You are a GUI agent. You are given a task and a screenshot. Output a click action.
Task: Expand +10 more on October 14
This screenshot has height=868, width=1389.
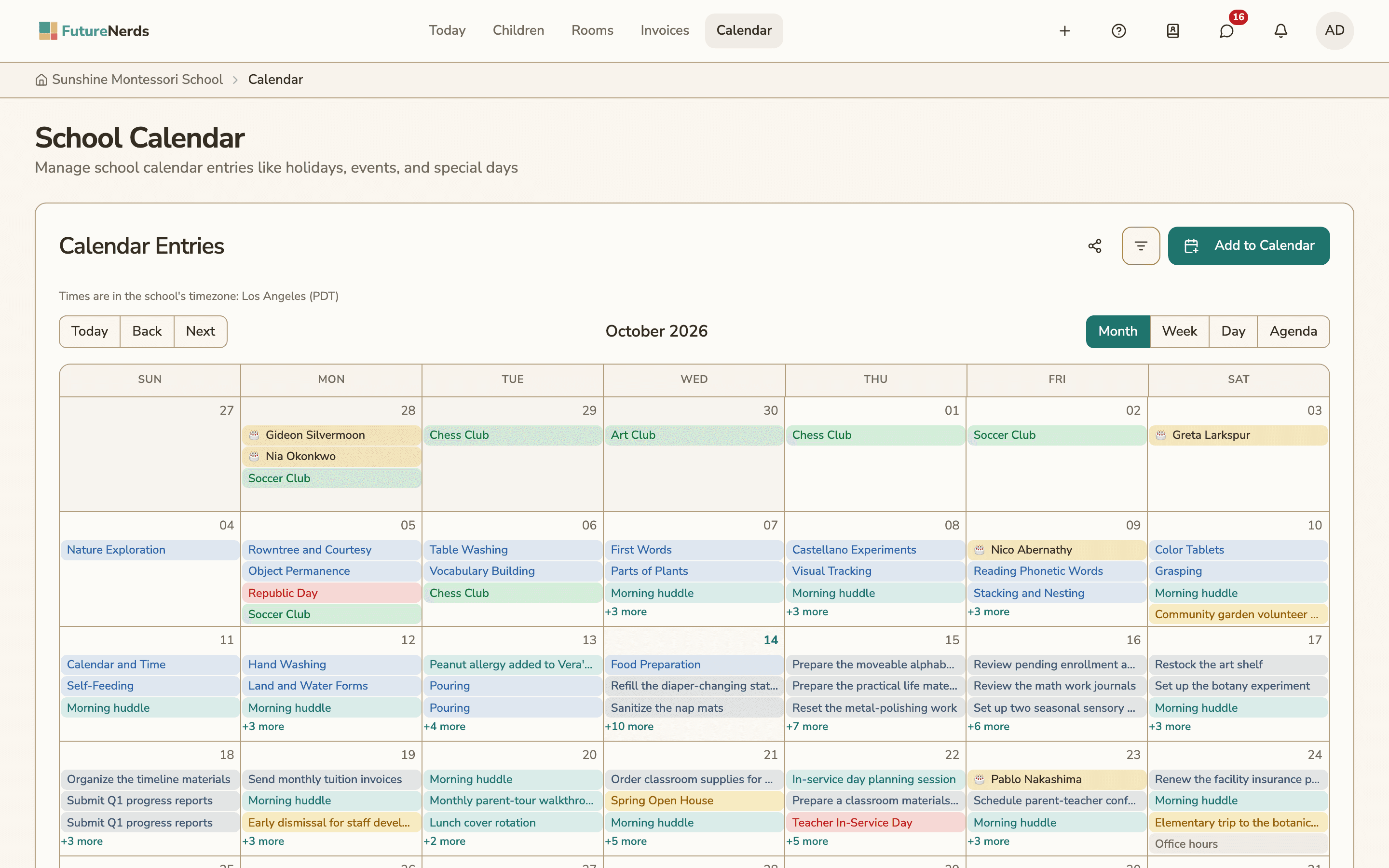pos(629,726)
